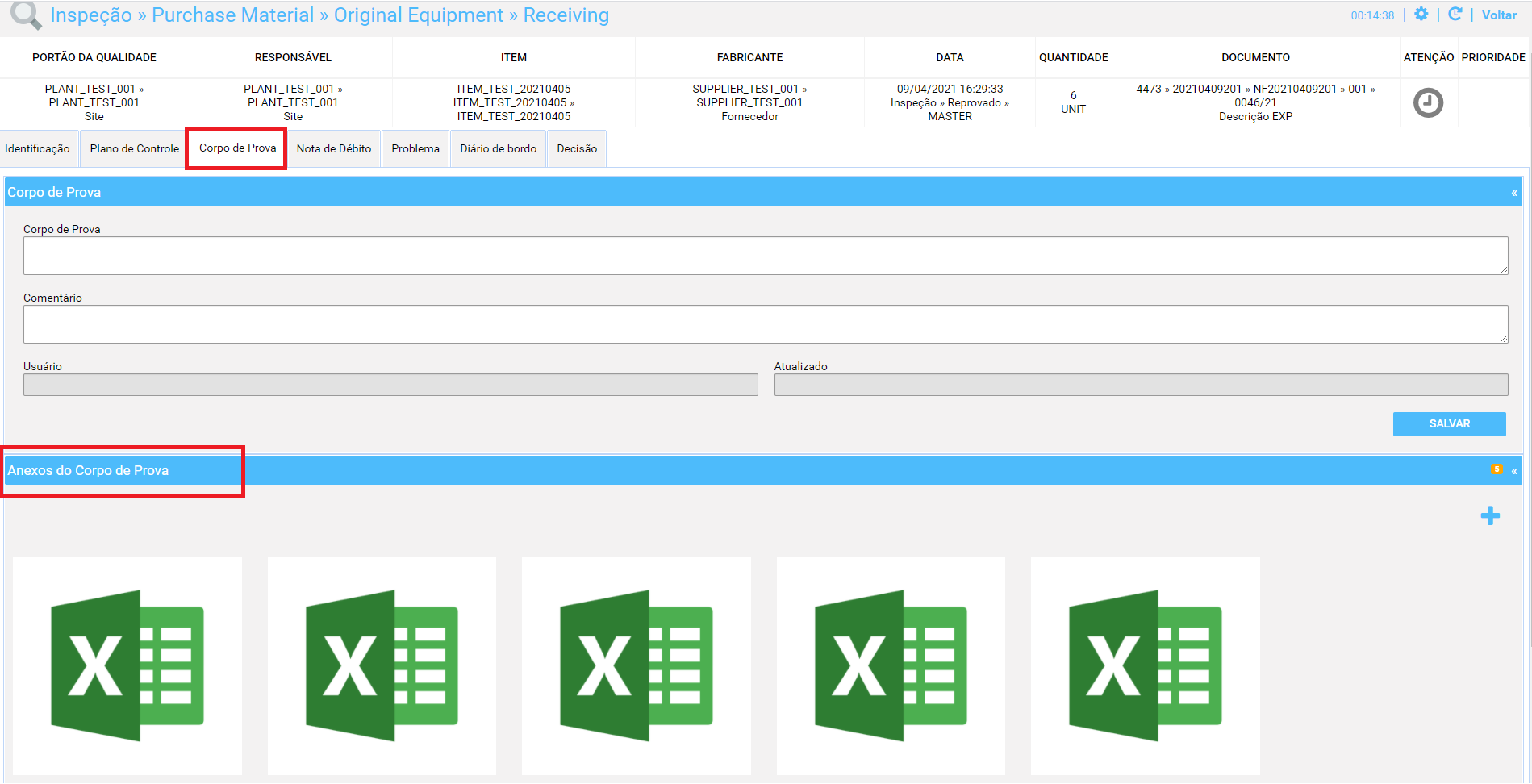Image resolution: width=1532 pixels, height=784 pixels.
Task: Click the clock icon under ATENÇÃO
Action: [x=1428, y=102]
